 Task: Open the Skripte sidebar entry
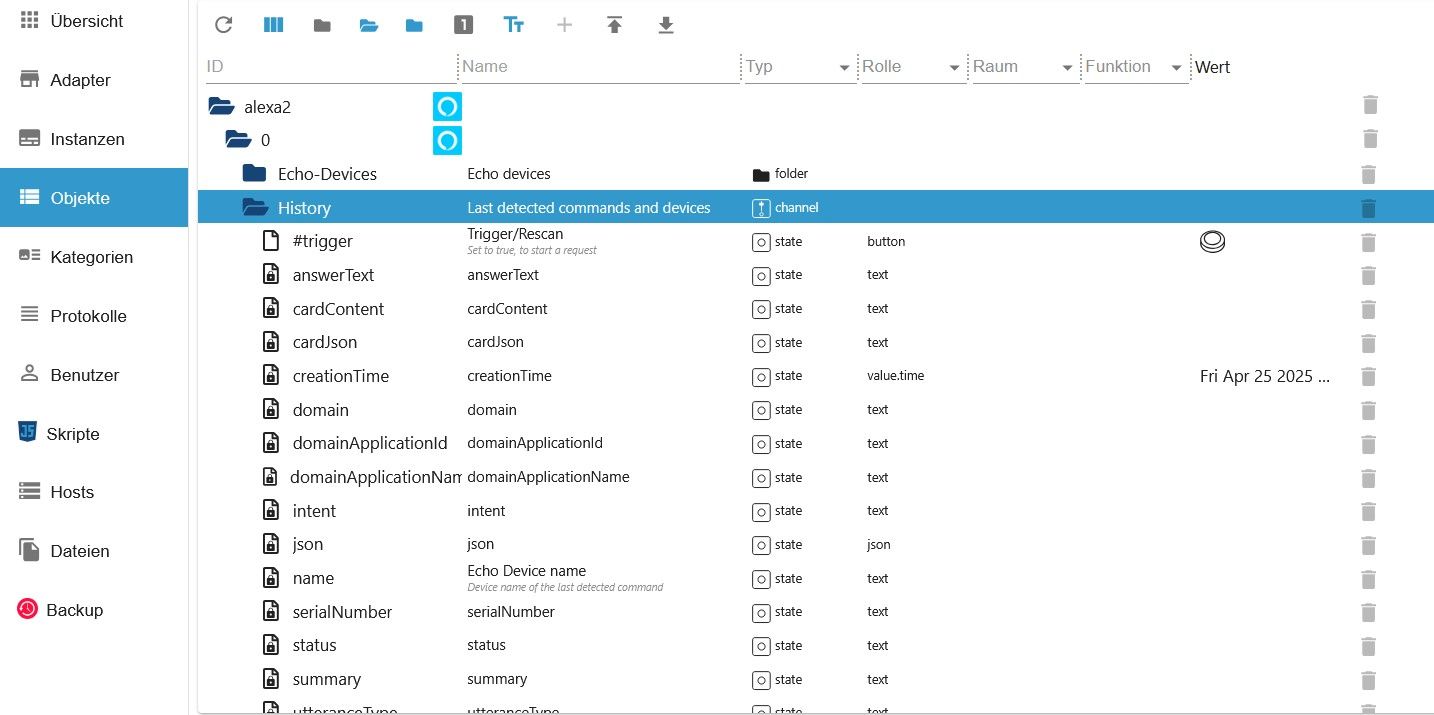click(73, 434)
